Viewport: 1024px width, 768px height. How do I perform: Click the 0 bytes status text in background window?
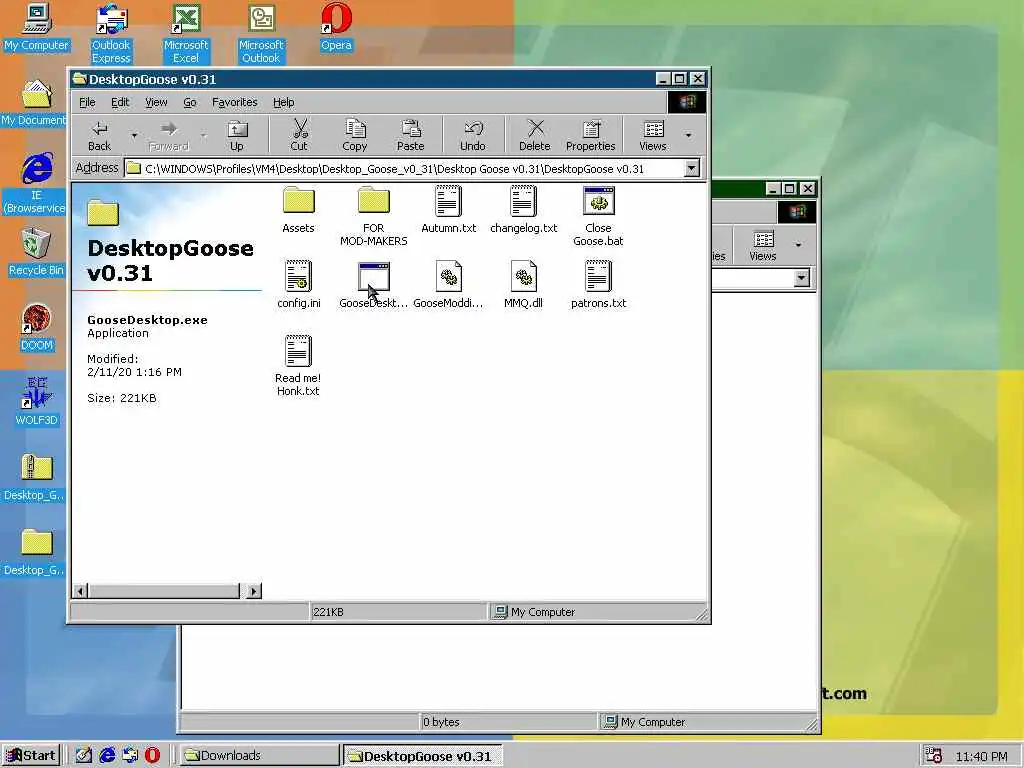441,722
